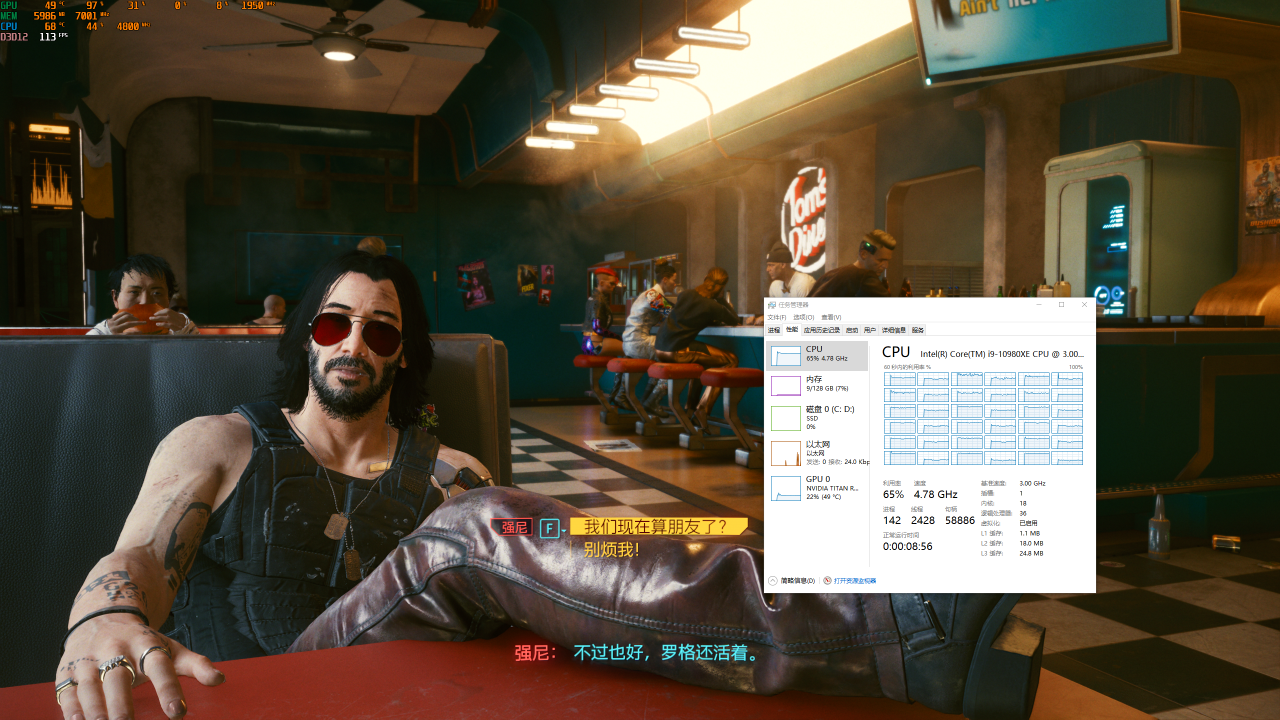Click the subtitle text 不过也好，罗格还活着。

667,653
